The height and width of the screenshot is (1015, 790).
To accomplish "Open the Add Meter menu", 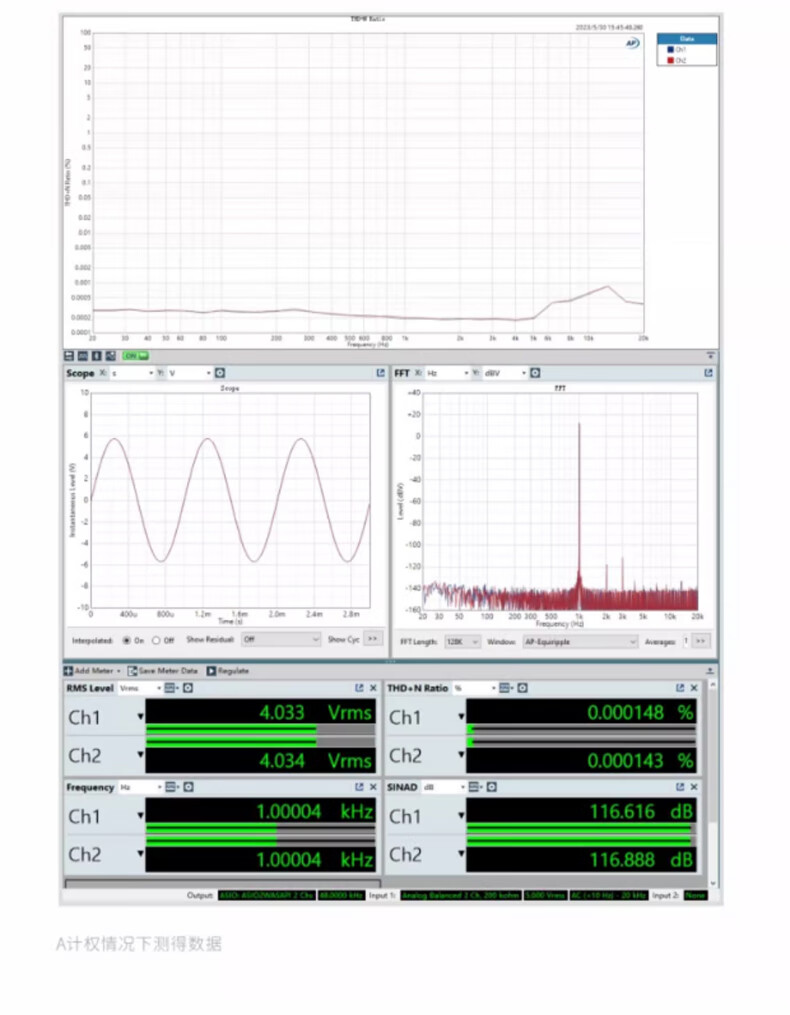I will [92, 670].
